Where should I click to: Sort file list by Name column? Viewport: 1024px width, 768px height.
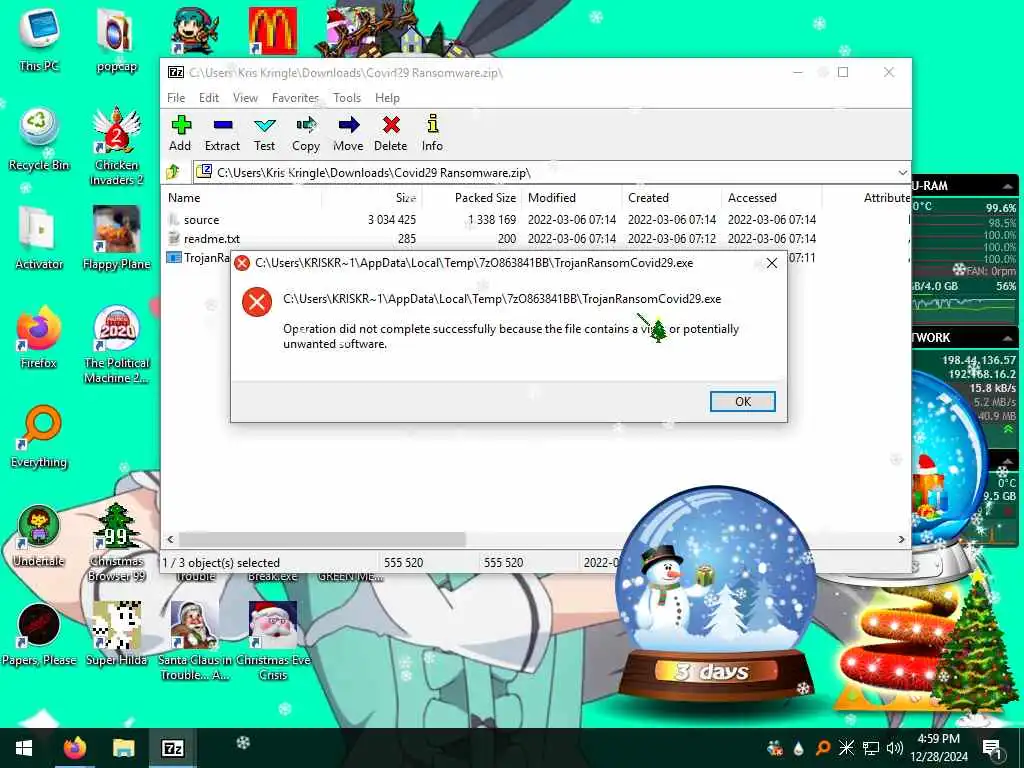coord(184,198)
